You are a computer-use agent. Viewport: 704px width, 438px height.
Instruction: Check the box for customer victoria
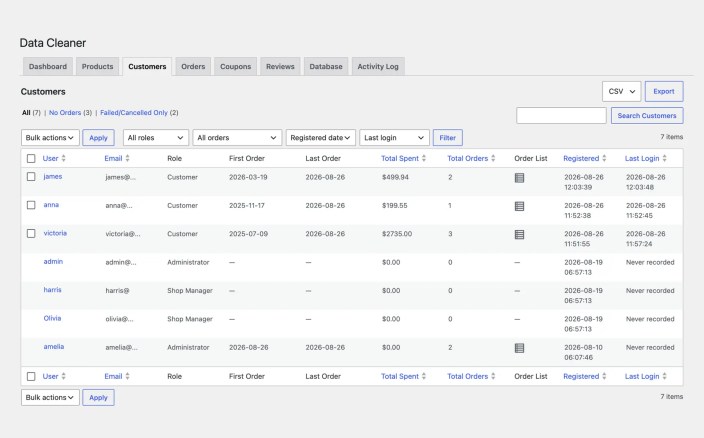click(31, 233)
